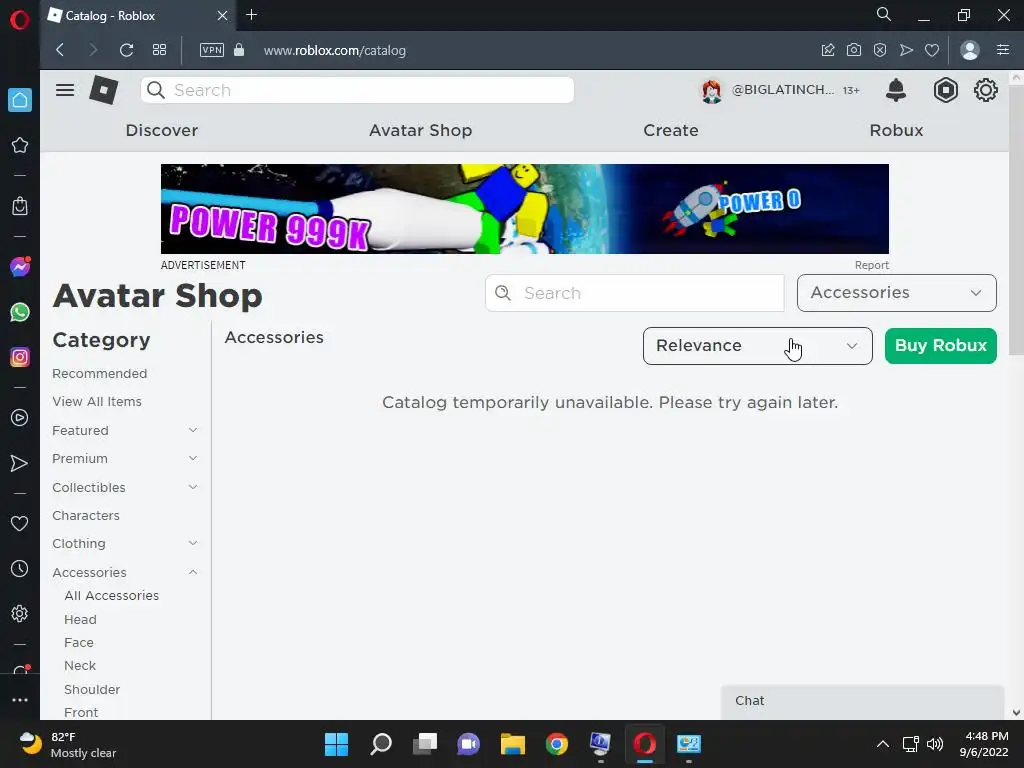Click the Roblox logo home icon

pyautogui.click(x=104, y=90)
